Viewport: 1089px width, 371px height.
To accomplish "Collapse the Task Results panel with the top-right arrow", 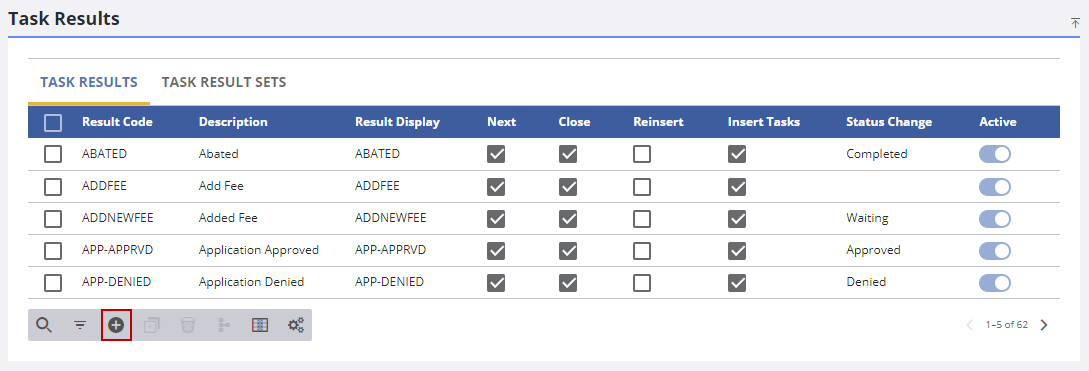I will [x=1075, y=23].
